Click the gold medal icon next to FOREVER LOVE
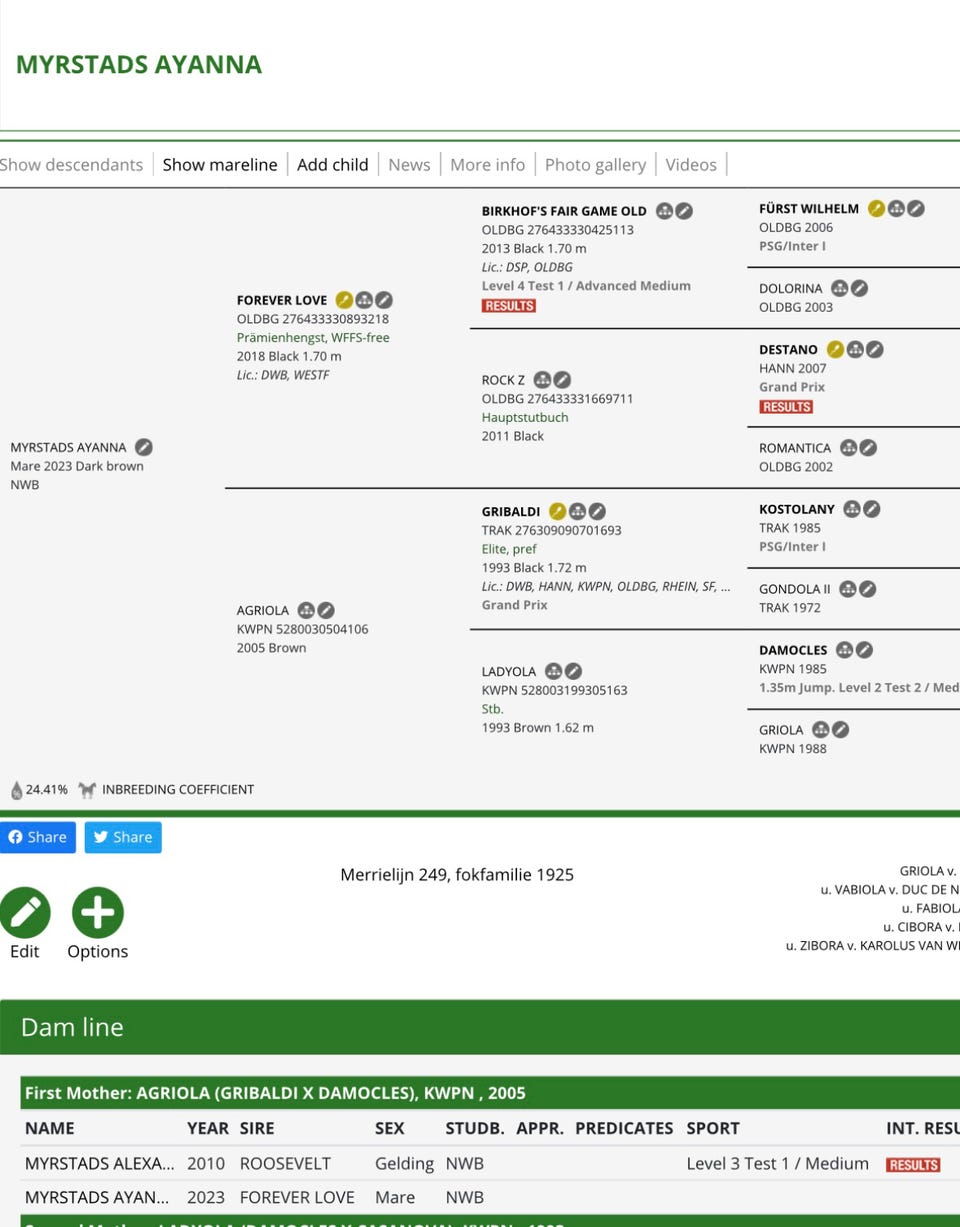The image size is (960, 1227). click(344, 299)
